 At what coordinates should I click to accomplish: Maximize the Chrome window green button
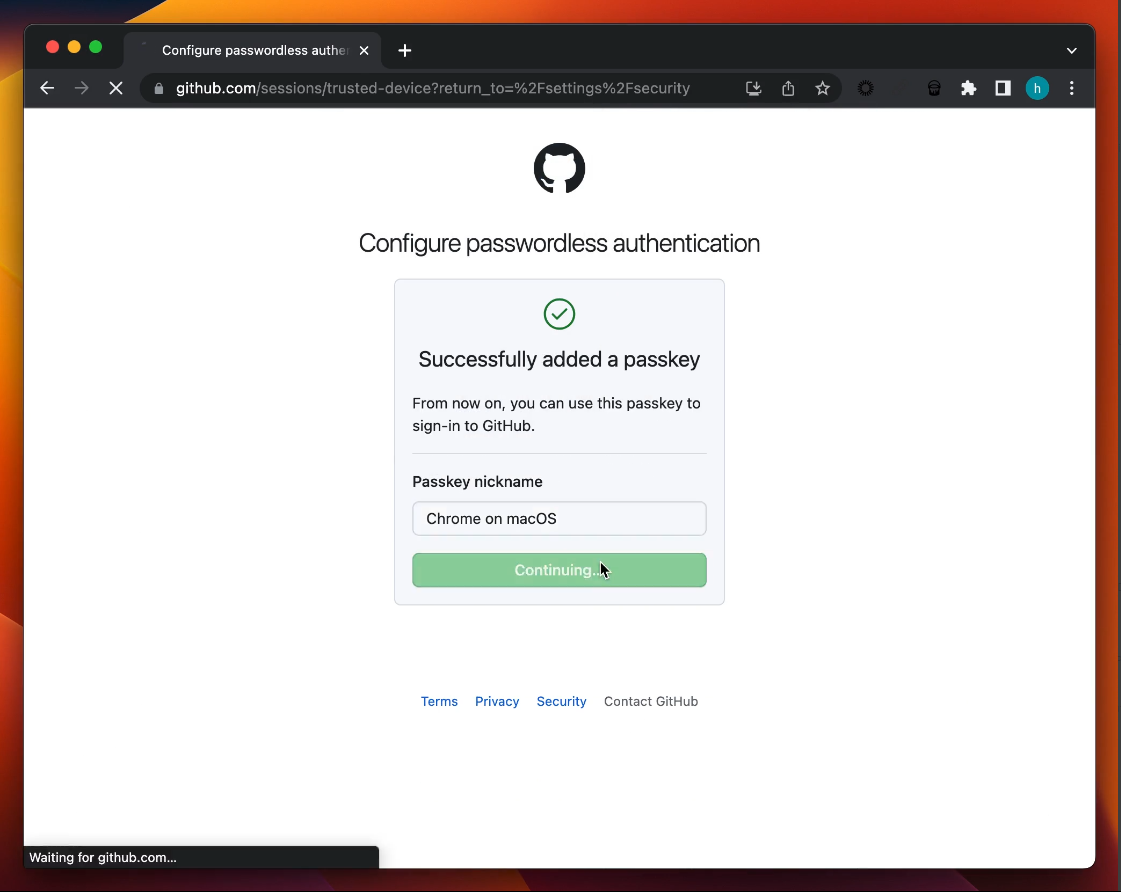95,47
